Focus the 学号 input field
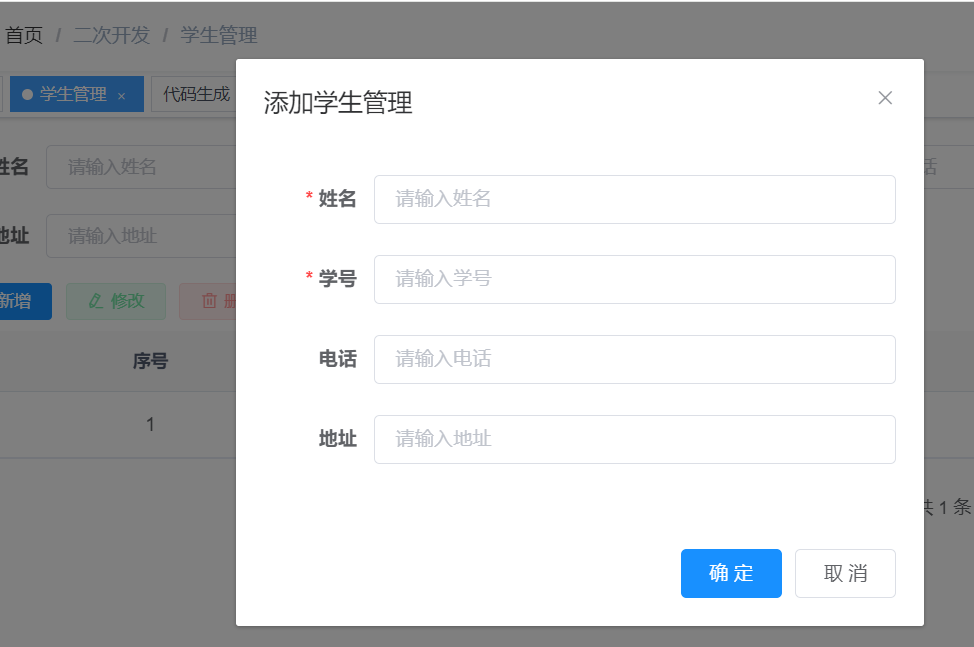The width and height of the screenshot is (974, 647). click(x=634, y=279)
